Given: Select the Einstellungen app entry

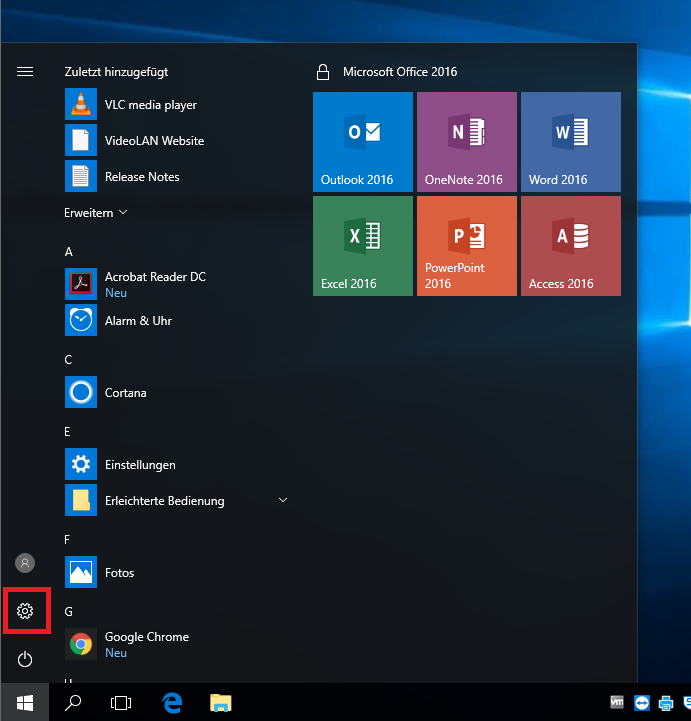Looking at the screenshot, I should (140, 465).
